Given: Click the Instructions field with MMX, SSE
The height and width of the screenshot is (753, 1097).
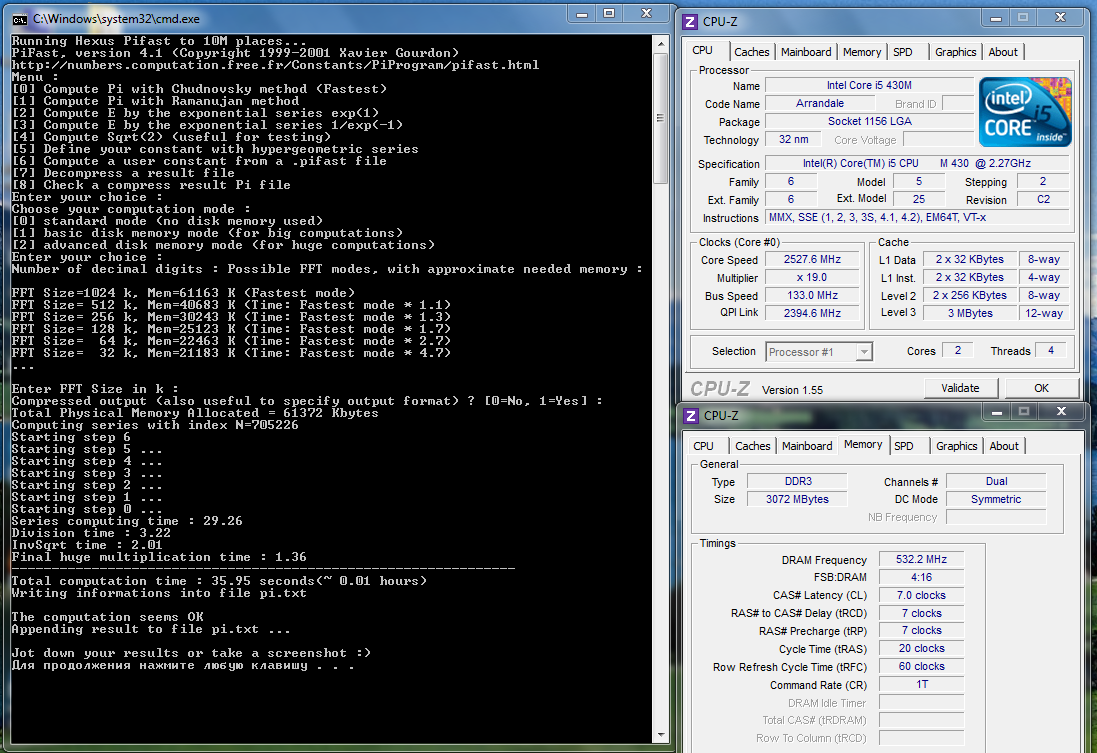Looking at the screenshot, I should [x=917, y=218].
